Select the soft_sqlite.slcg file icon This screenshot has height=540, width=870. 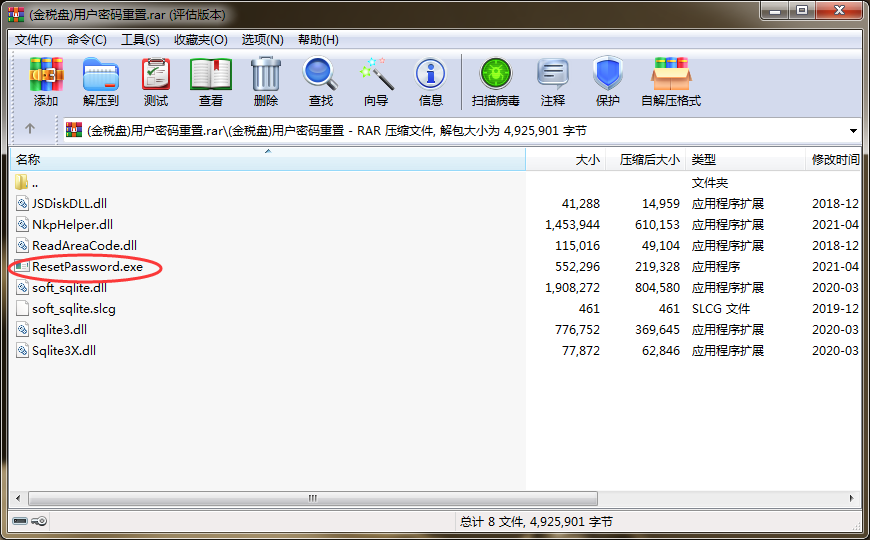pyautogui.click(x=22, y=309)
